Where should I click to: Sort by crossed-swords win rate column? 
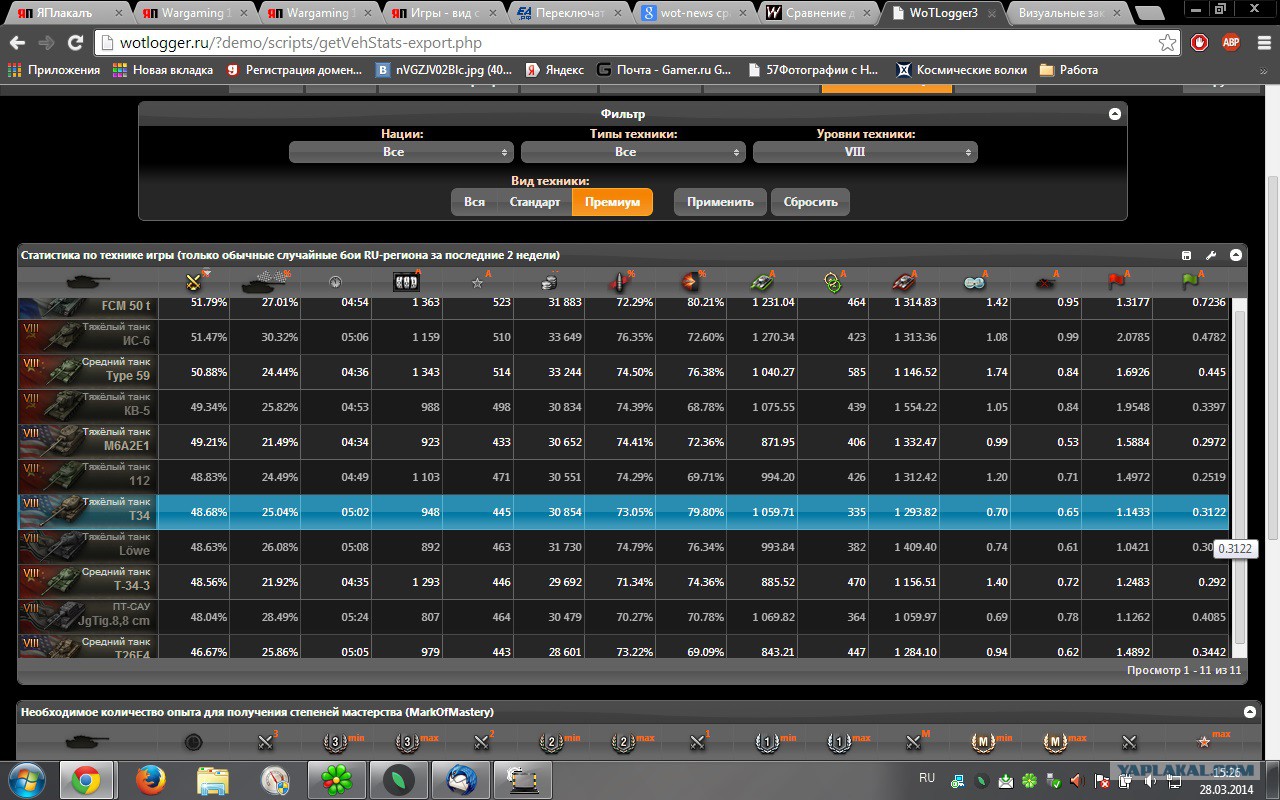pos(194,282)
